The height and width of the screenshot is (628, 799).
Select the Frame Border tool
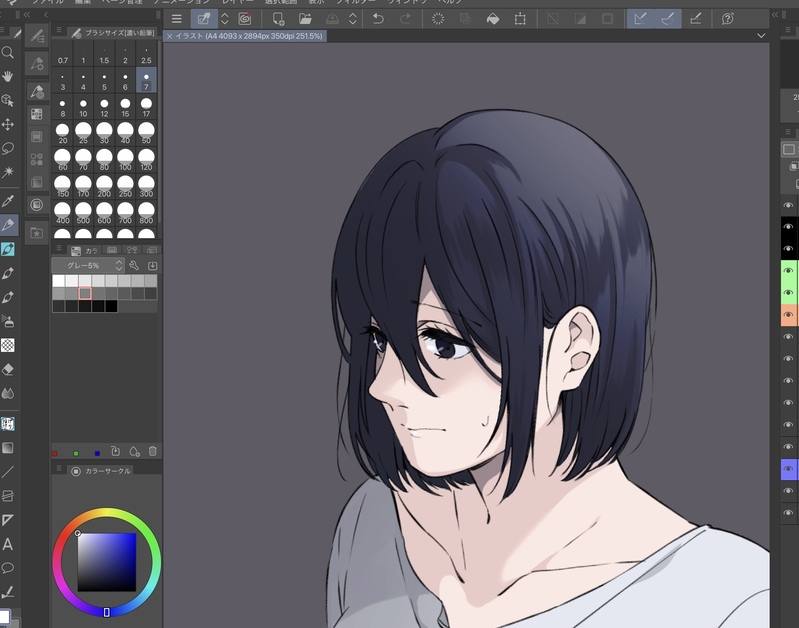click(x=8, y=495)
